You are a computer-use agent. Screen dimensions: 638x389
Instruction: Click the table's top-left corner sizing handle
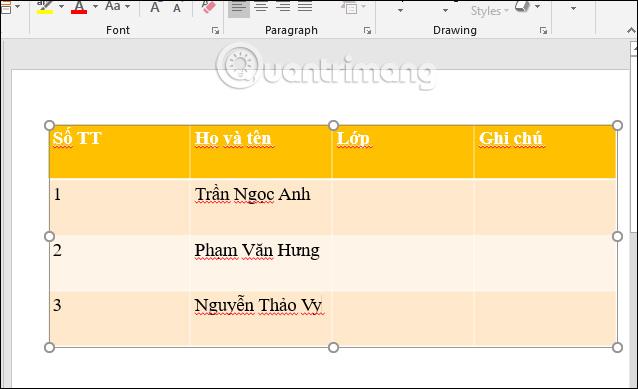(x=49, y=125)
